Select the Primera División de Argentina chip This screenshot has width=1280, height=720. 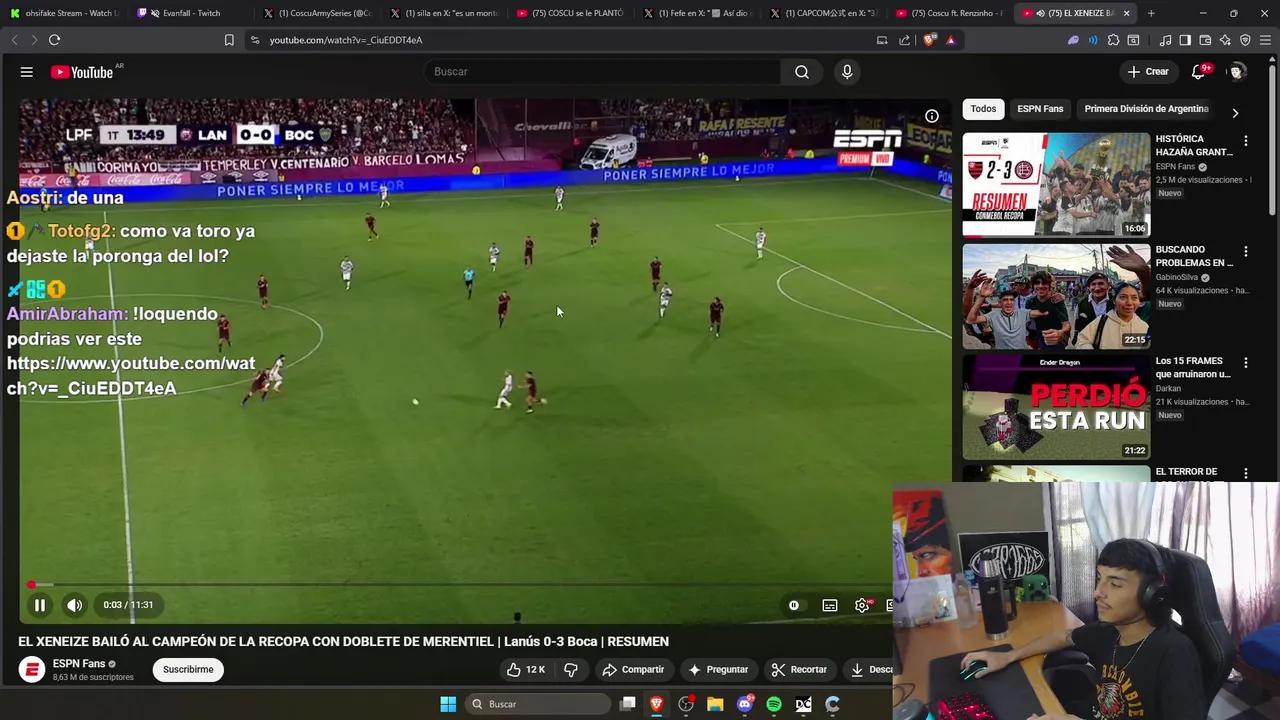[x=1146, y=109]
